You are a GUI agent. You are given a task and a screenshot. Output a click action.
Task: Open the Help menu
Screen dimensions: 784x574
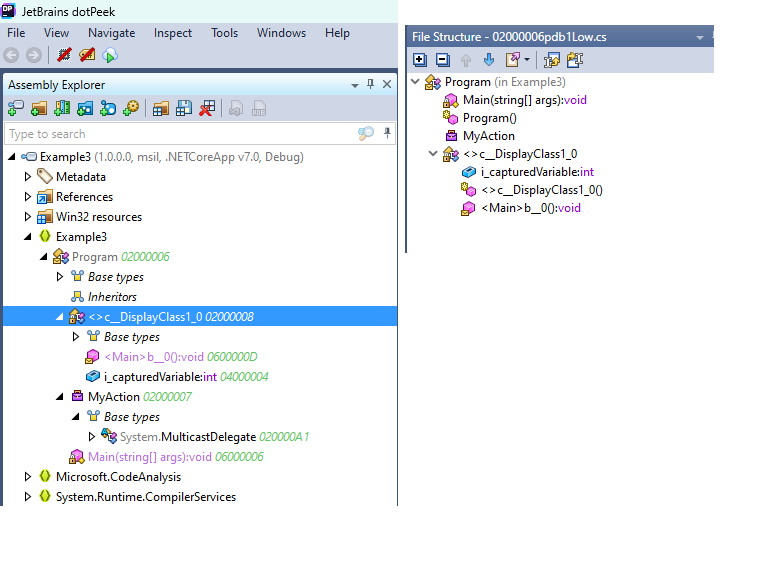[x=338, y=33]
